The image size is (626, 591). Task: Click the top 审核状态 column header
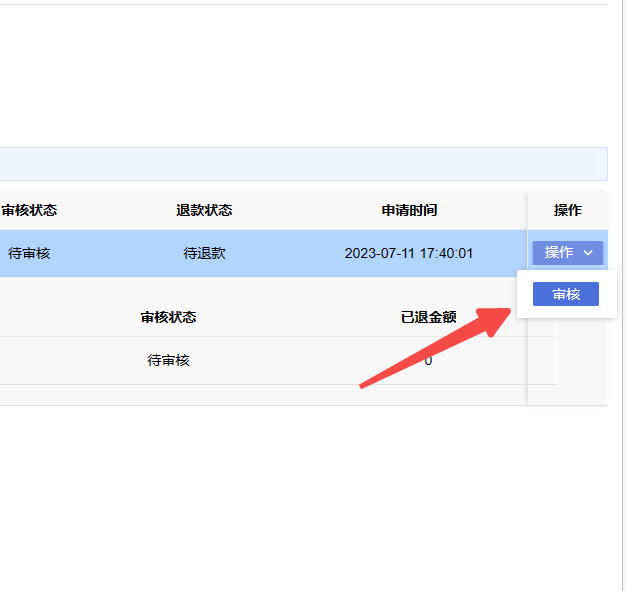point(29,210)
